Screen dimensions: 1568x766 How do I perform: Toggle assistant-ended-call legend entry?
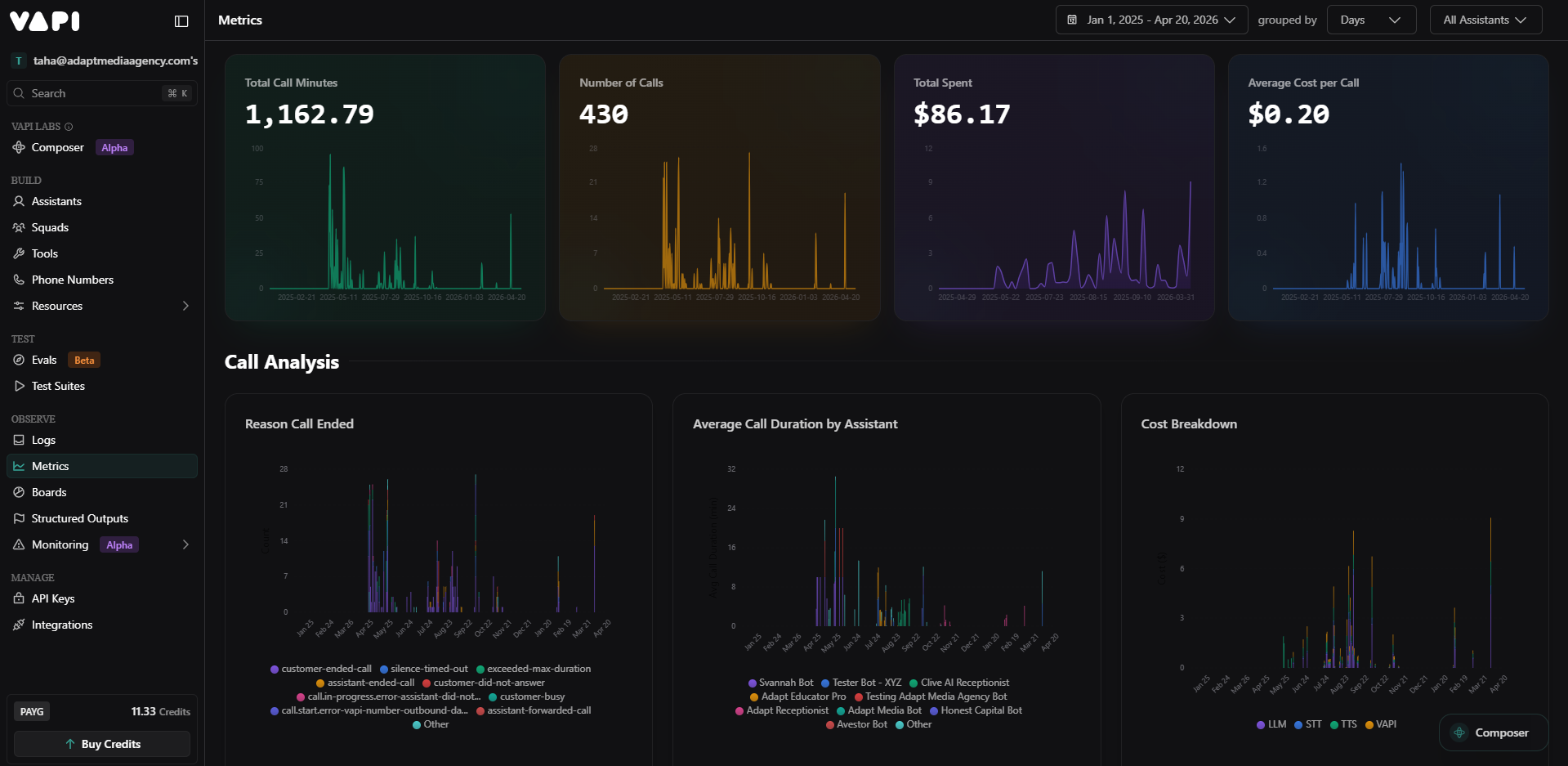[365, 683]
